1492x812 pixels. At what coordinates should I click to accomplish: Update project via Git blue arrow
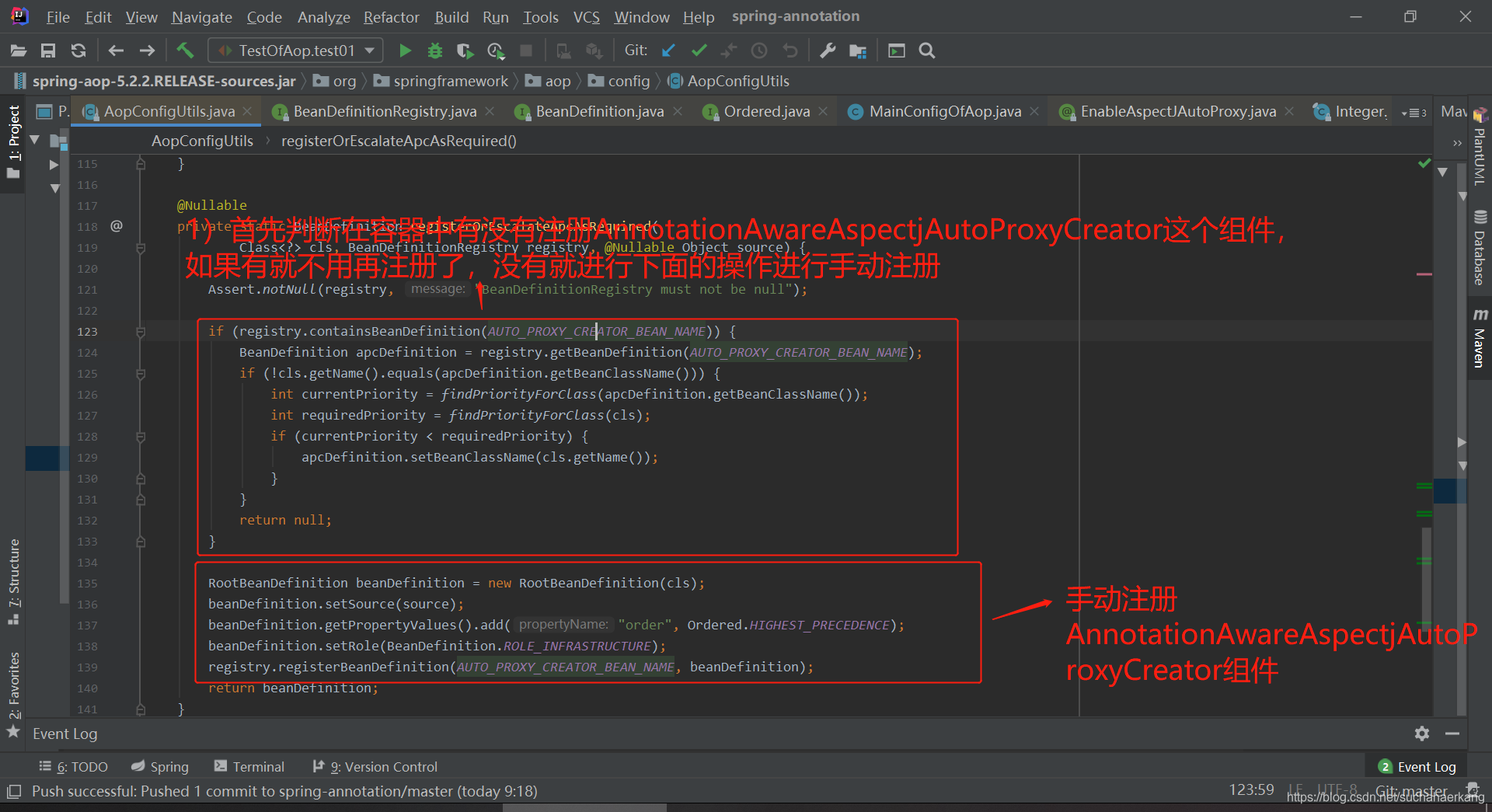pos(668,51)
